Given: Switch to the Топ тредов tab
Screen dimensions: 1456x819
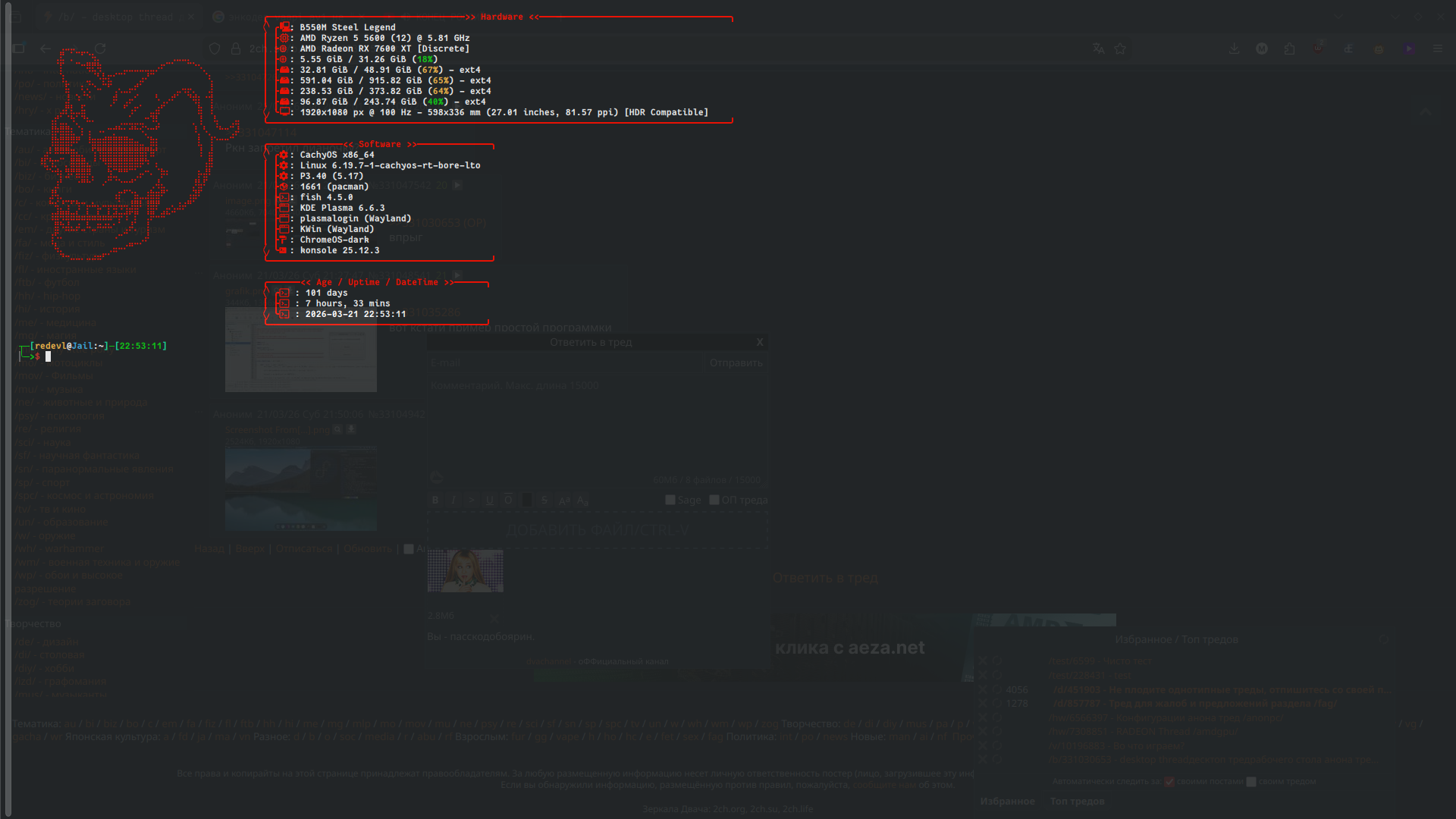Looking at the screenshot, I should [1077, 802].
